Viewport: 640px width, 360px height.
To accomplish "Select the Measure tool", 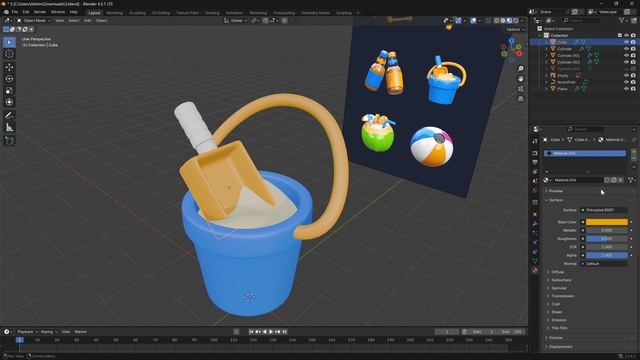I will (9, 128).
